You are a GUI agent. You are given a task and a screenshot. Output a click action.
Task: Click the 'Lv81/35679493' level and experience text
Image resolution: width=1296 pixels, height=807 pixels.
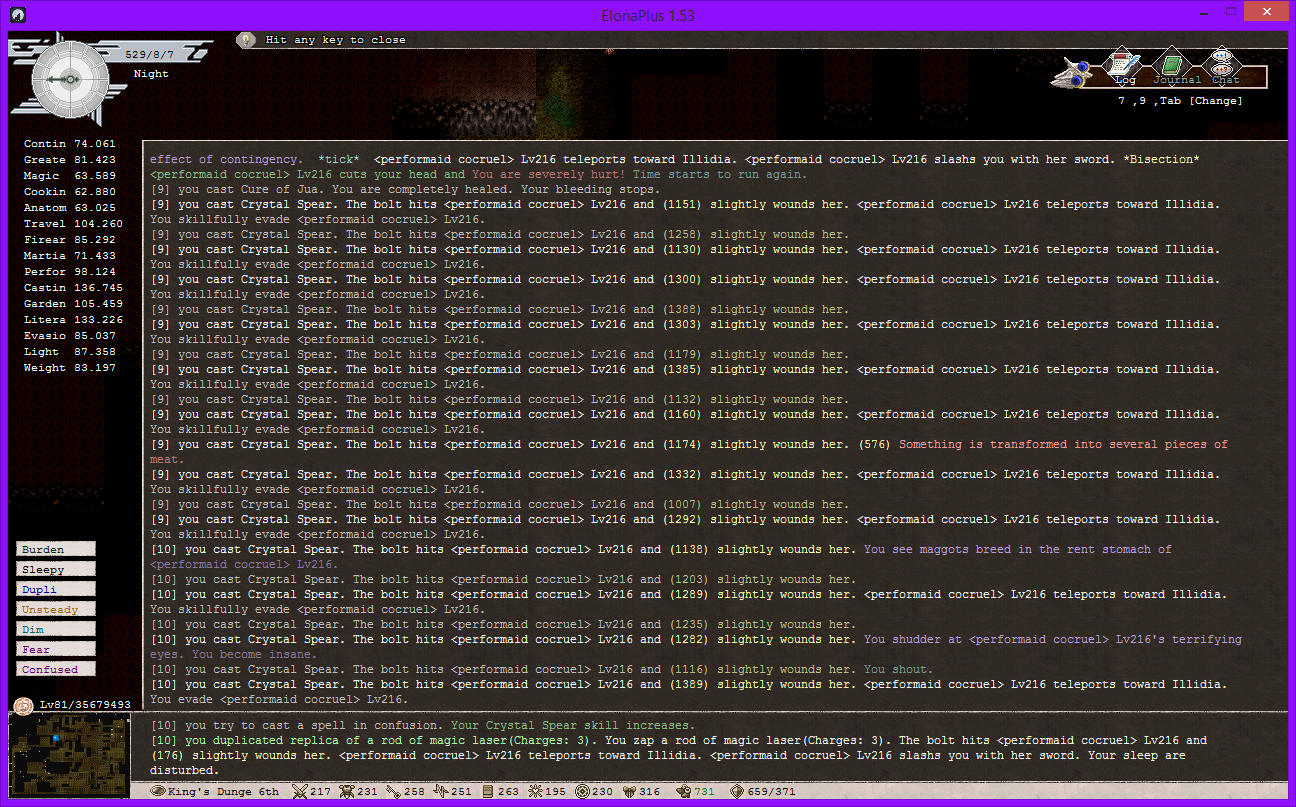[x=86, y=705]
